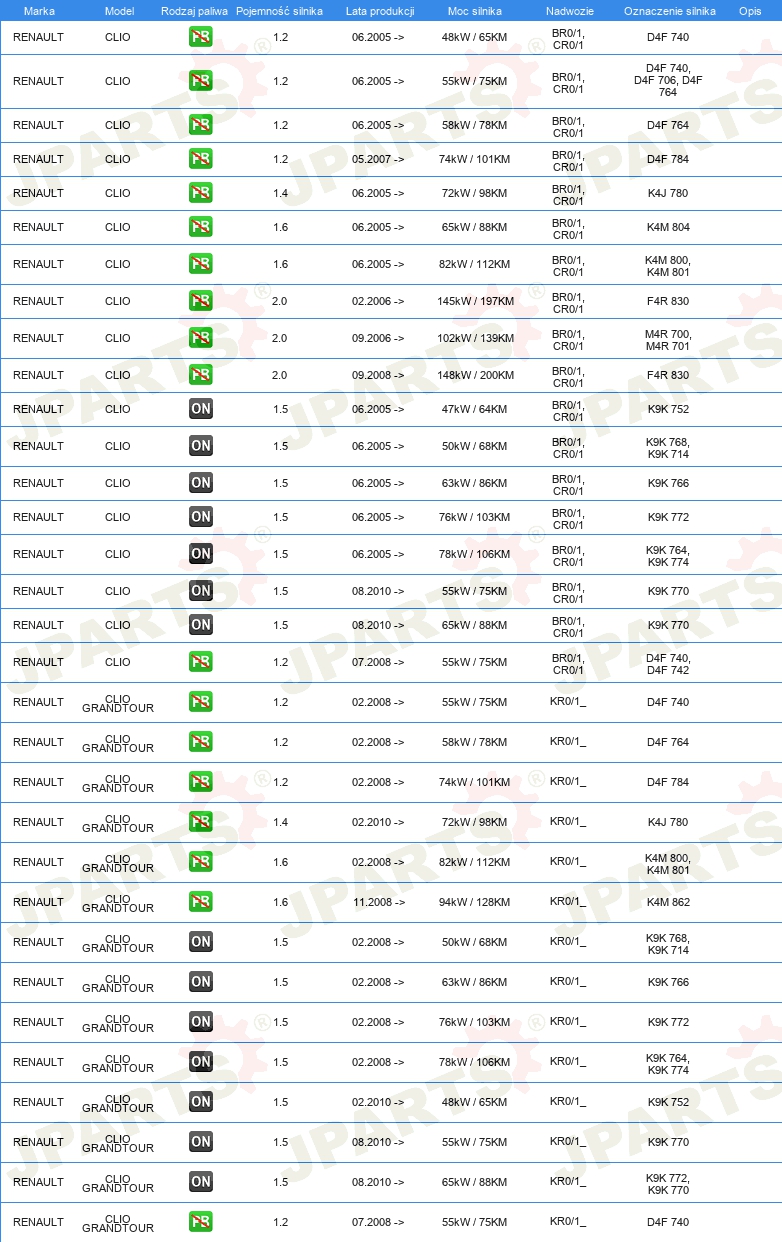Screen dimensions: 782x1242
Task: Select the ON diesel icon in the 47kW / 64KM row
Action: tap(201, 409)
